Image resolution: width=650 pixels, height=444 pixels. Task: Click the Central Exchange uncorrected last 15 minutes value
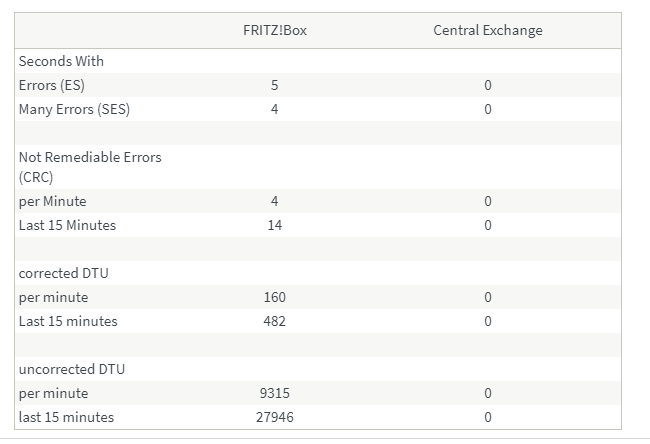point(487,417)
